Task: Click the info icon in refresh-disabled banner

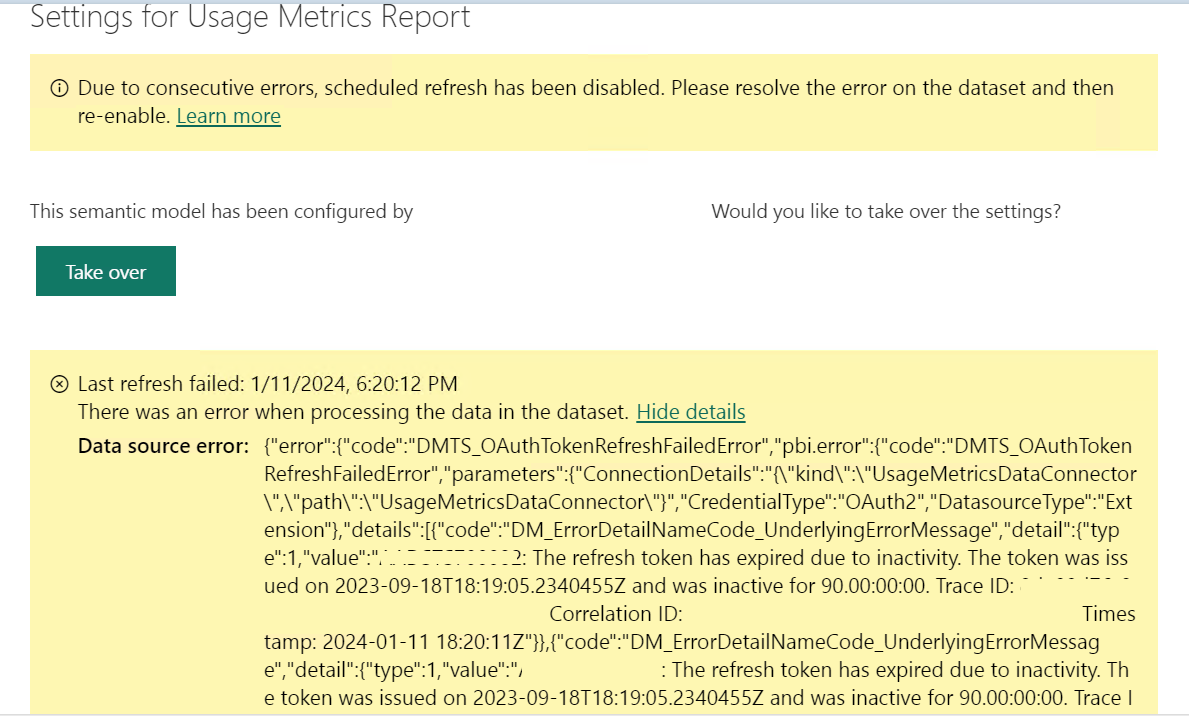Action: click(59, 89)
